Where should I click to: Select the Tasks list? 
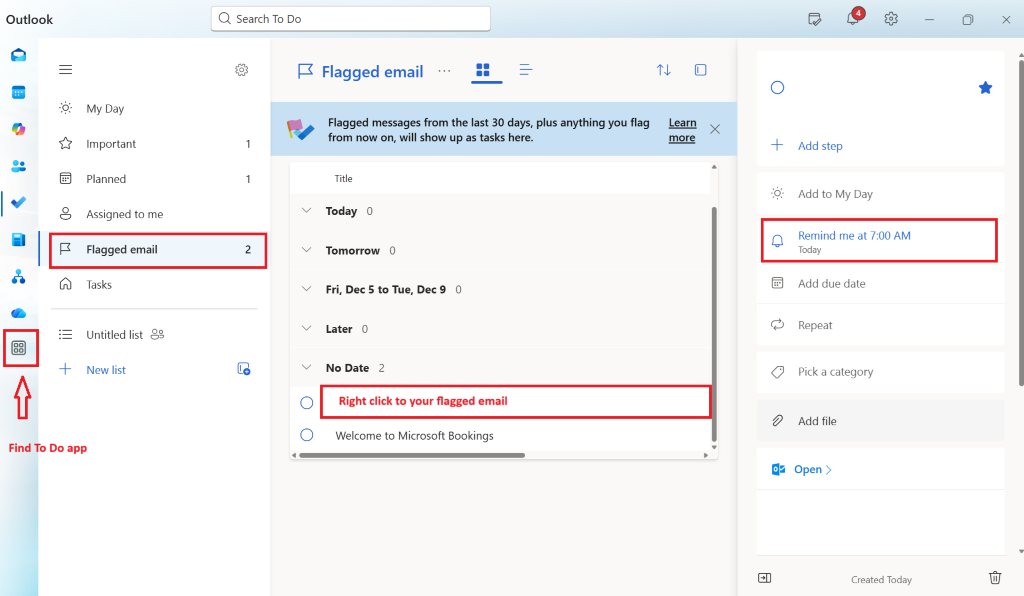coord(155,285)
